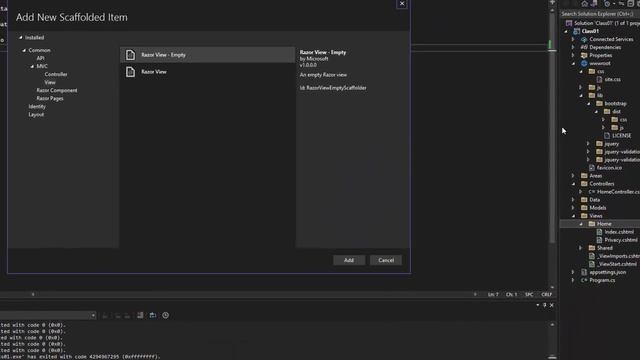Viewport: 640px width, 360px height.
Task: Open _ViewStart.cshtml in Solution Explorer
Action: [617, 264]
